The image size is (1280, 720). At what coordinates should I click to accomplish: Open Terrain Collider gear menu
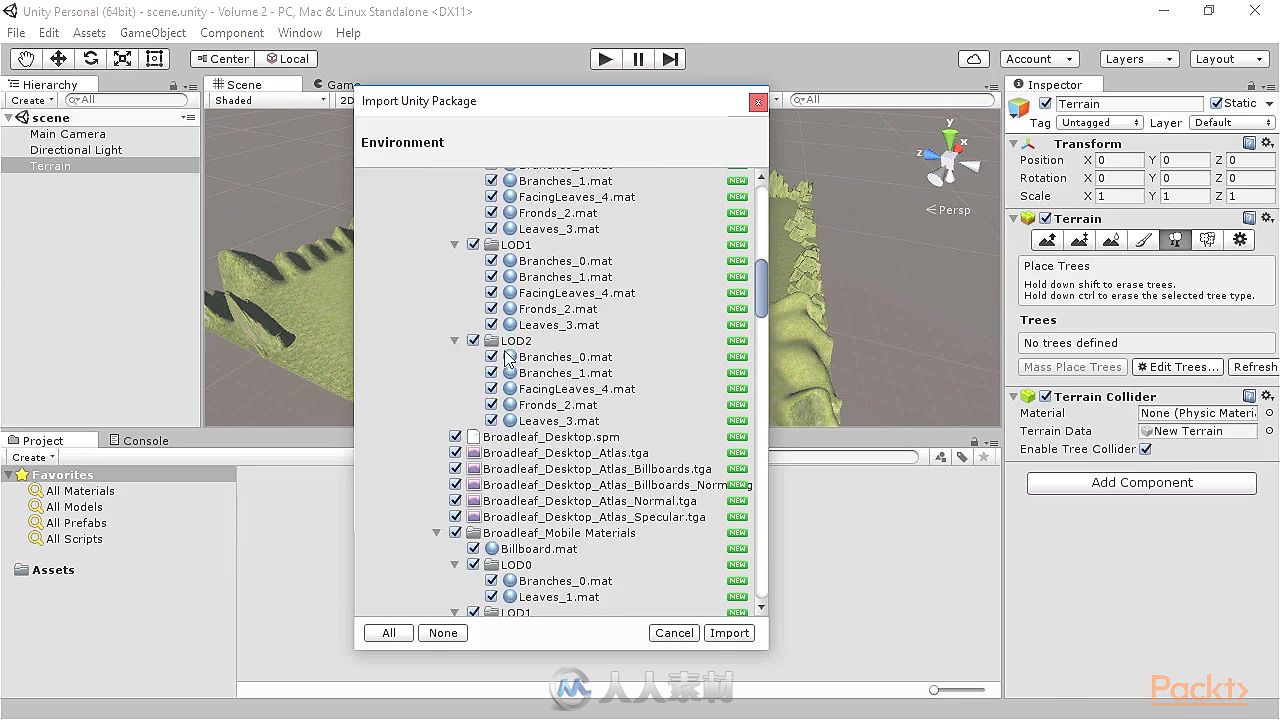click(x=1267, y=397)
